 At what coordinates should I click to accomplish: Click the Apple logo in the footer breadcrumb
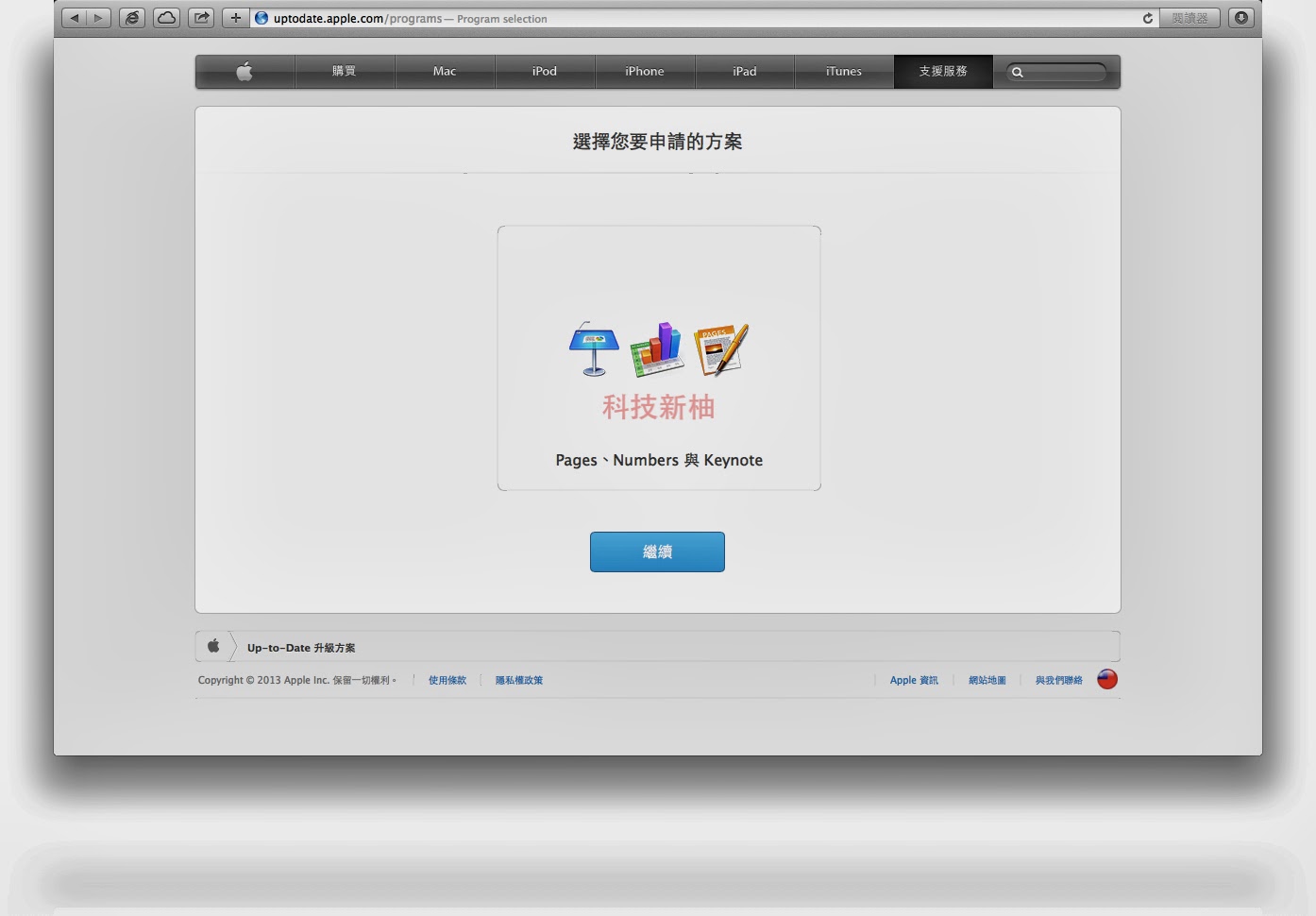(x=213, y=646)
